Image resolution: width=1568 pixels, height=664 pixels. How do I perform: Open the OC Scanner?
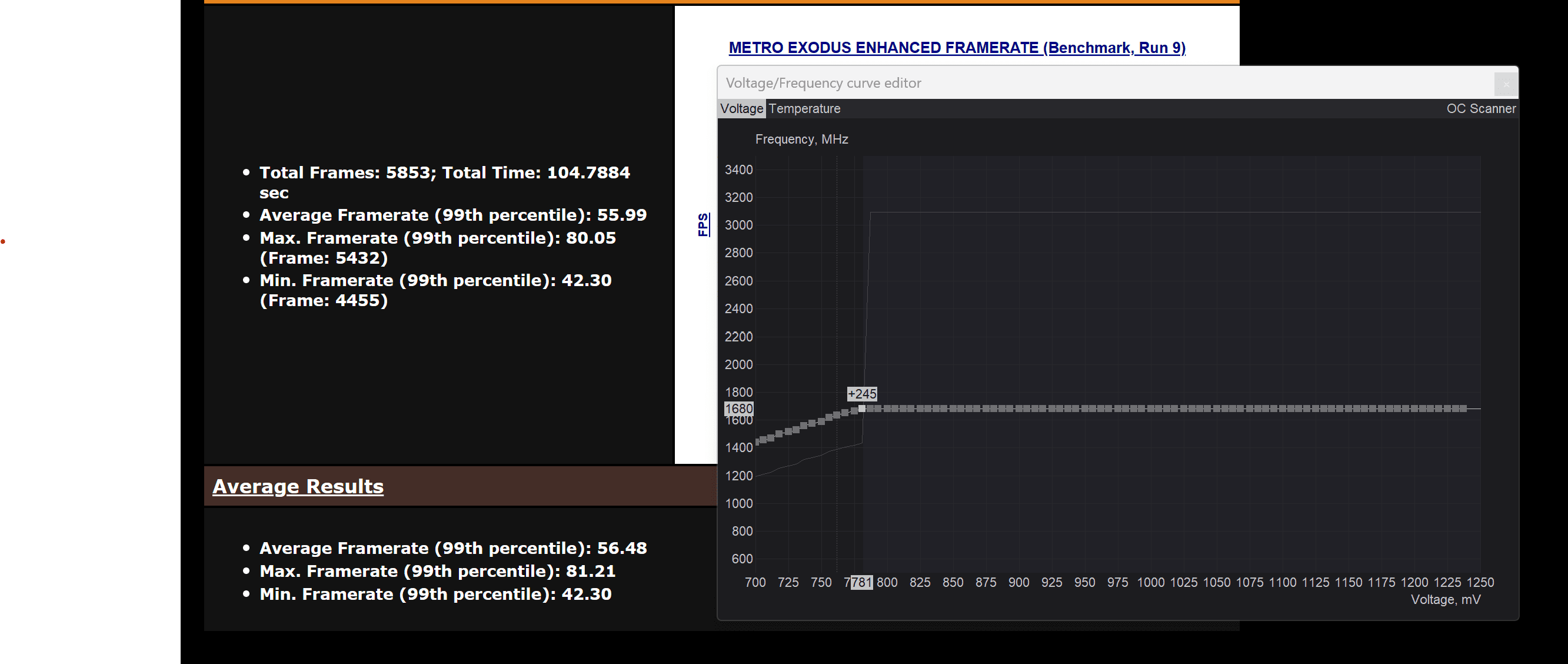click(x=1480, y=108)
